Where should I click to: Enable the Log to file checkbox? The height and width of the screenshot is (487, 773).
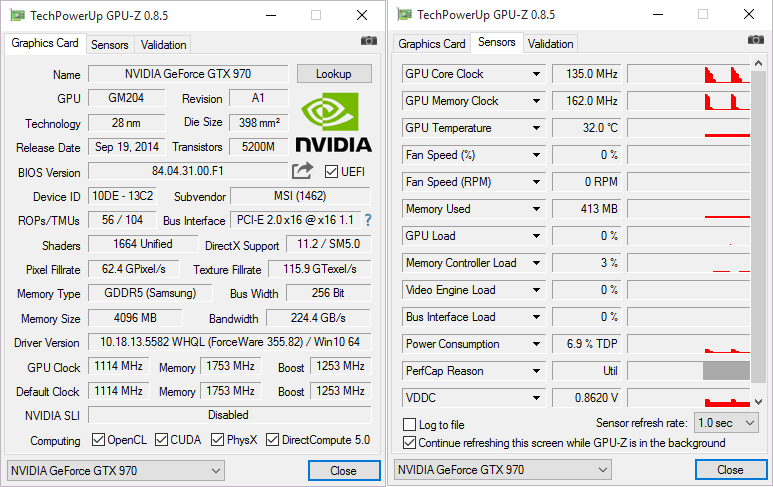409,424
